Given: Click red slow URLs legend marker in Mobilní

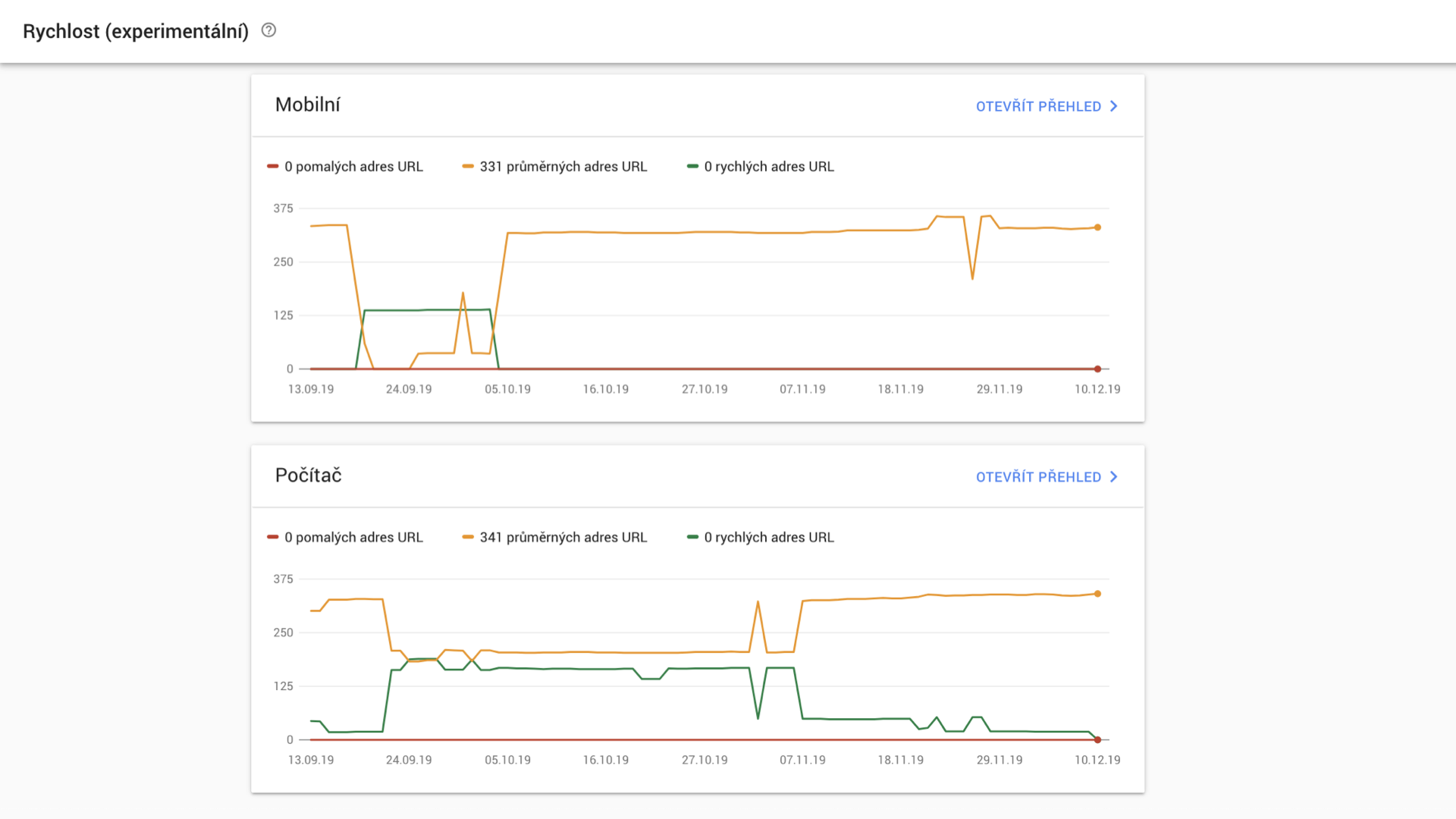Looking at the screenshot, I should click(x=273, y=167).
